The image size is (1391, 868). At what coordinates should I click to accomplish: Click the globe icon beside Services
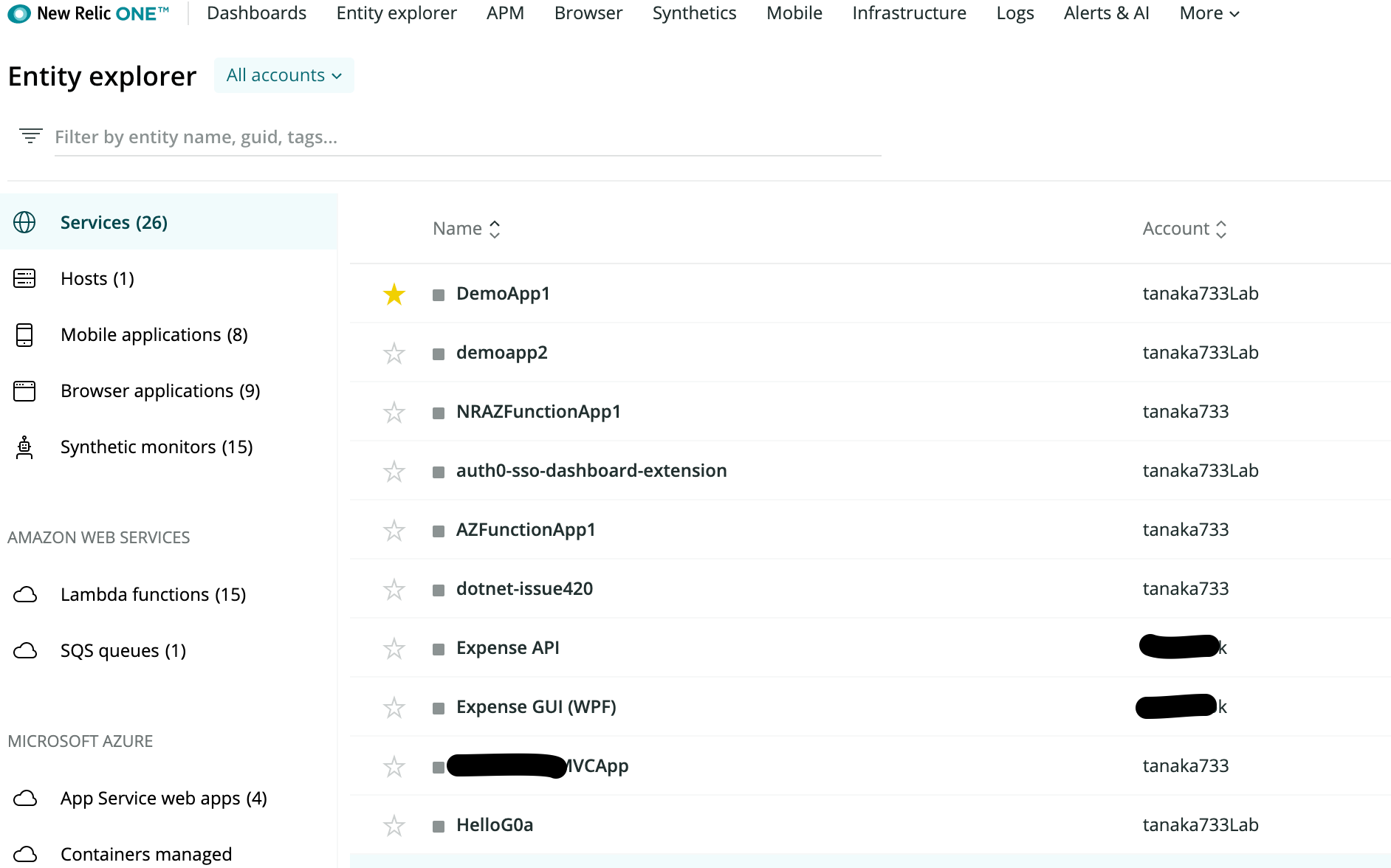point(24,222)
